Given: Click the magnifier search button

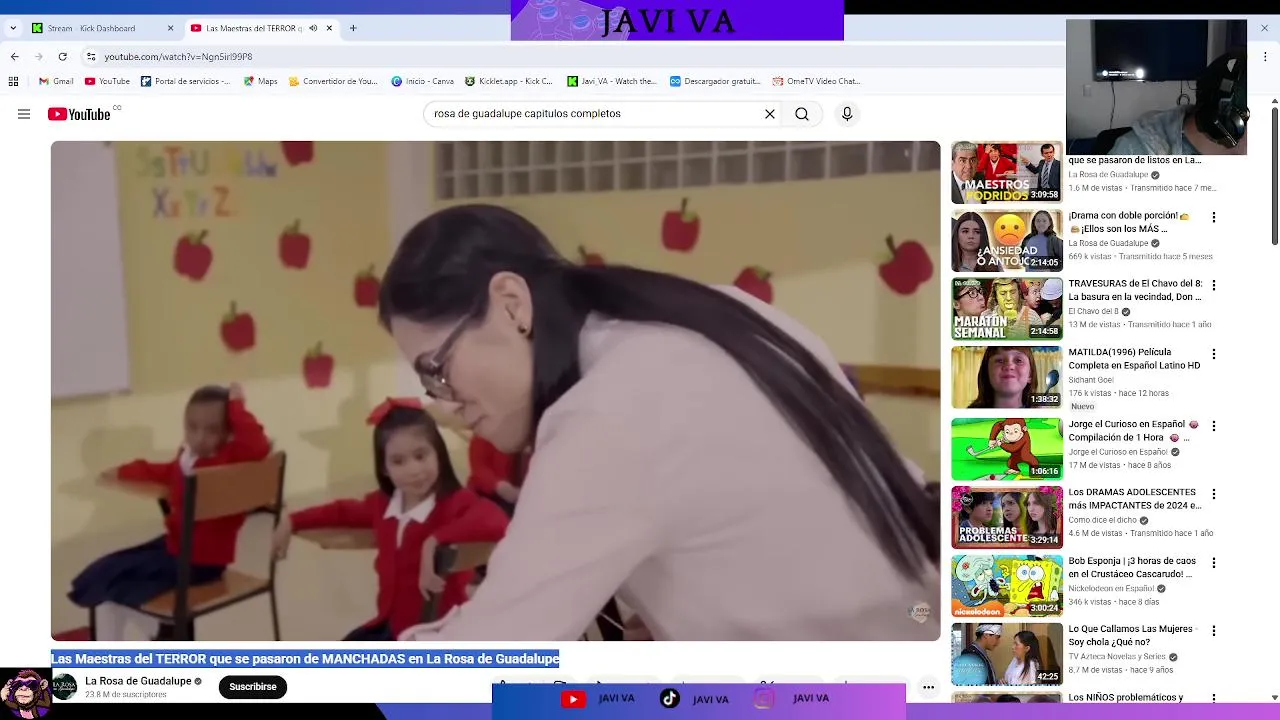Looking at the screenshot, I should pos(802,114).
